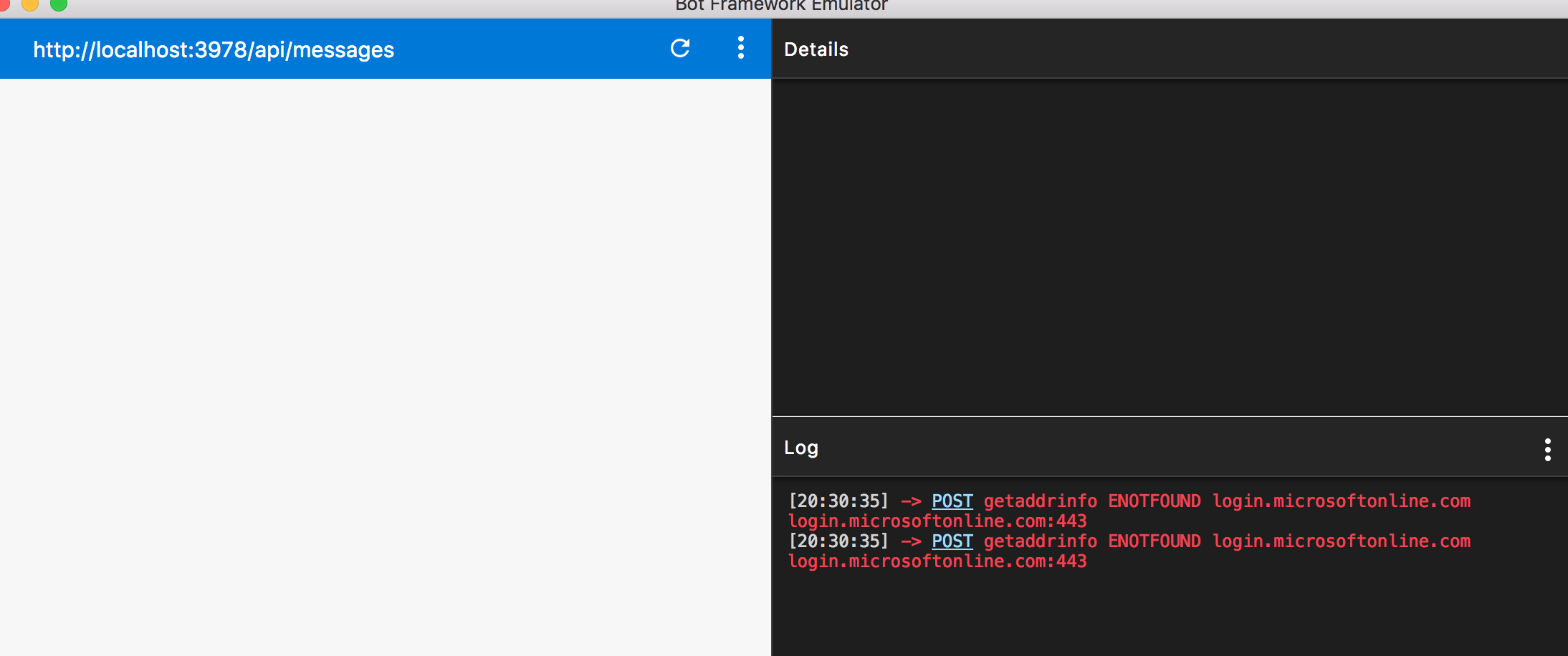The image size is (1568, 656).
Task: Click the green maximize window button
Action: point(59,4)
